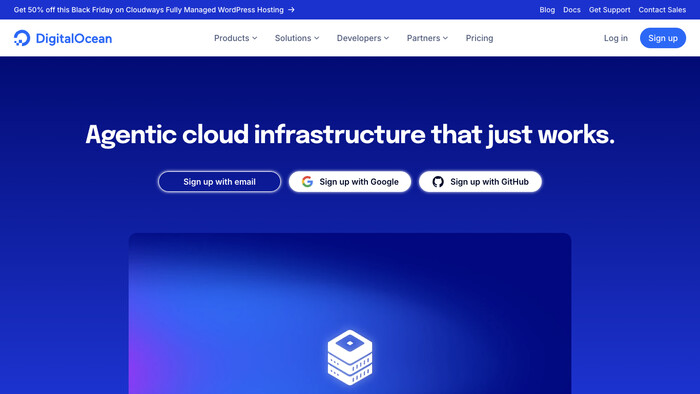Go to the Pricing page
This screenshot has width=700, height=394.
click(479, 38)
